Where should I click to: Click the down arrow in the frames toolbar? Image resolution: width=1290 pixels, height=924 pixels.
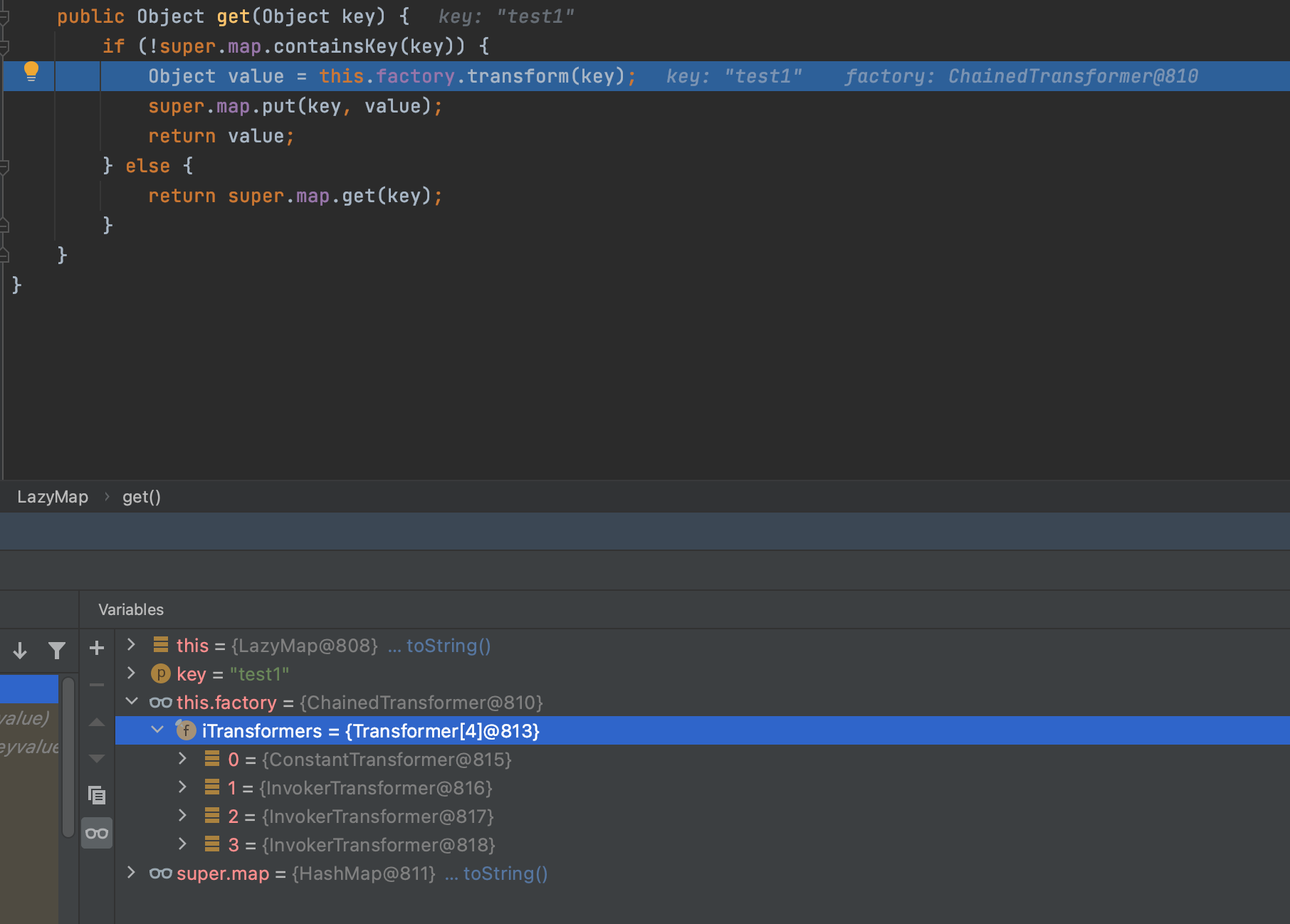20,650
